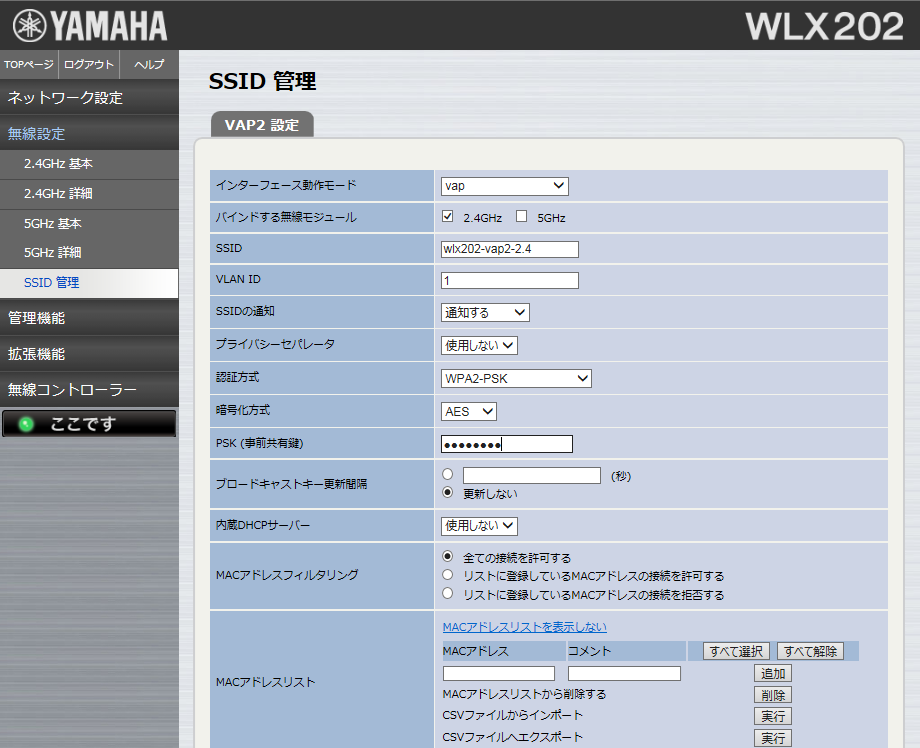920x748 pixels.
Task: Click the MACアドレスリストを表示しない link
Action: pyautogui.click(x=527, y=627)
